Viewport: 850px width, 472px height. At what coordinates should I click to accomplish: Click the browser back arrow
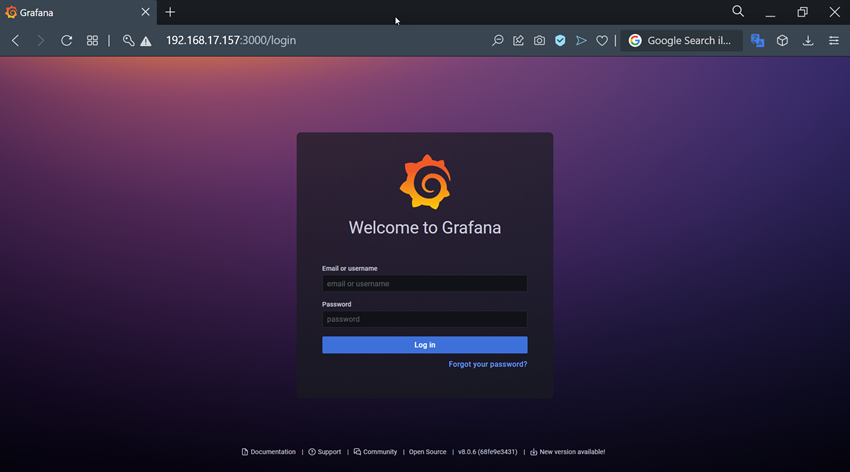pyautogui.click(x=15, y=41)
